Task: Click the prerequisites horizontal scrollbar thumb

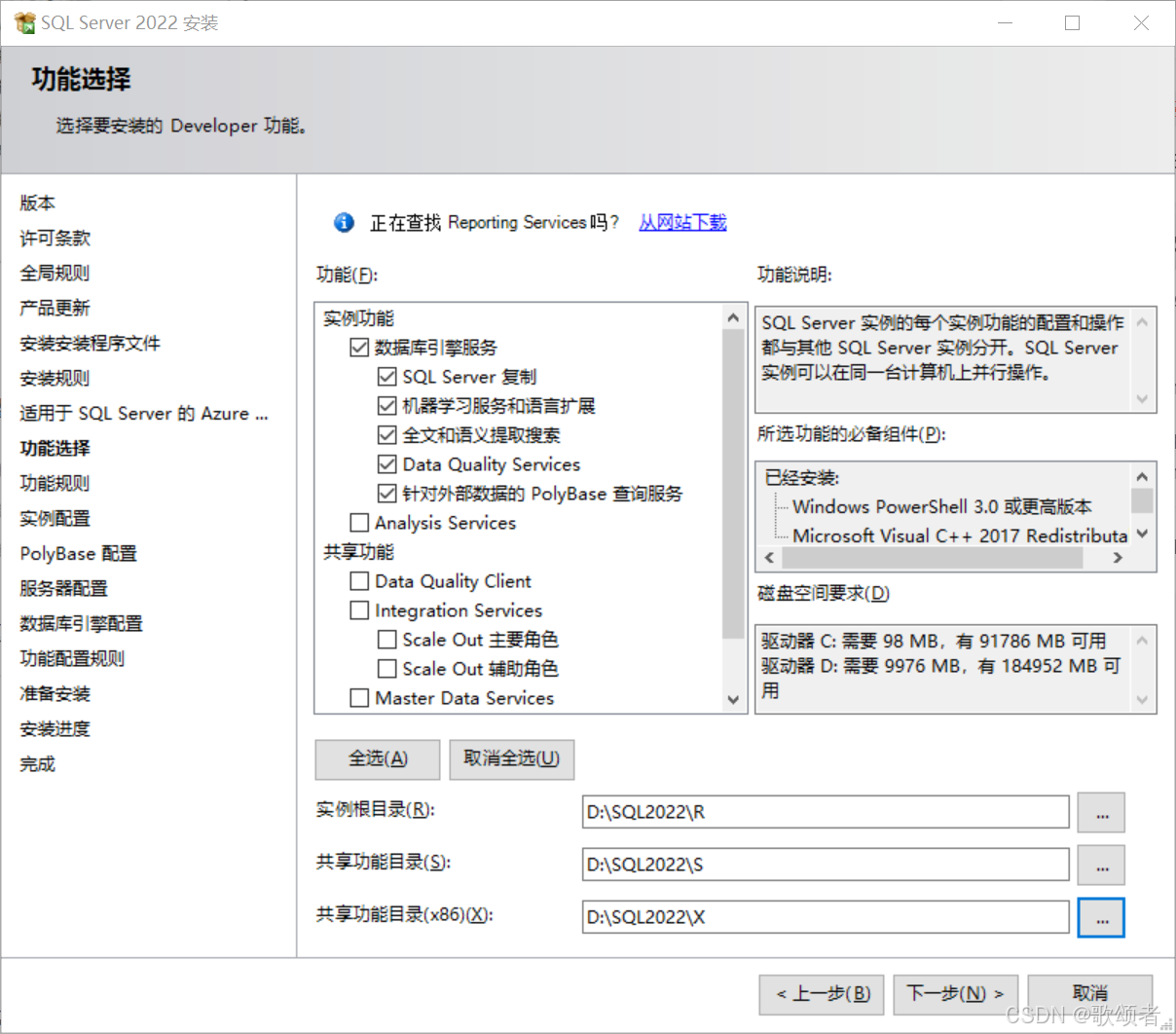Action: tap(932, 558)
